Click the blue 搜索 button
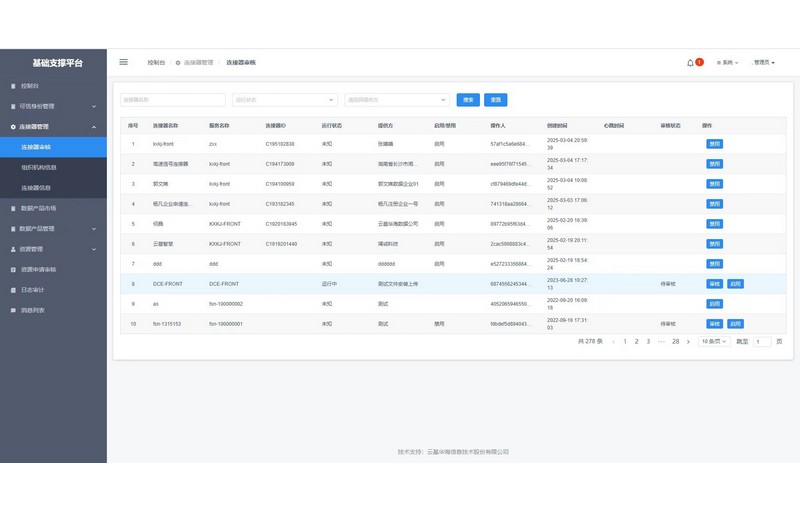 [x=468, y=100]
